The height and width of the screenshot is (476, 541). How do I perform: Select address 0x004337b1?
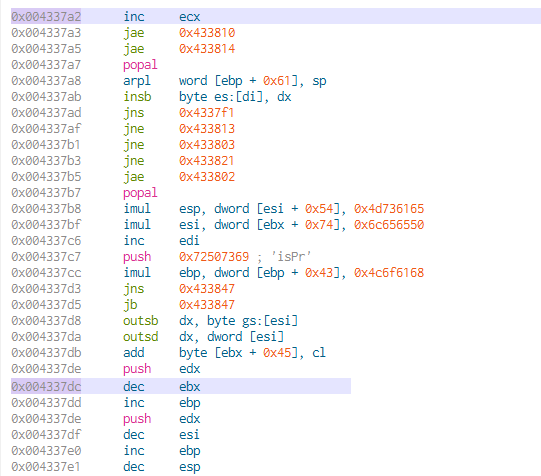coord(46,145)
